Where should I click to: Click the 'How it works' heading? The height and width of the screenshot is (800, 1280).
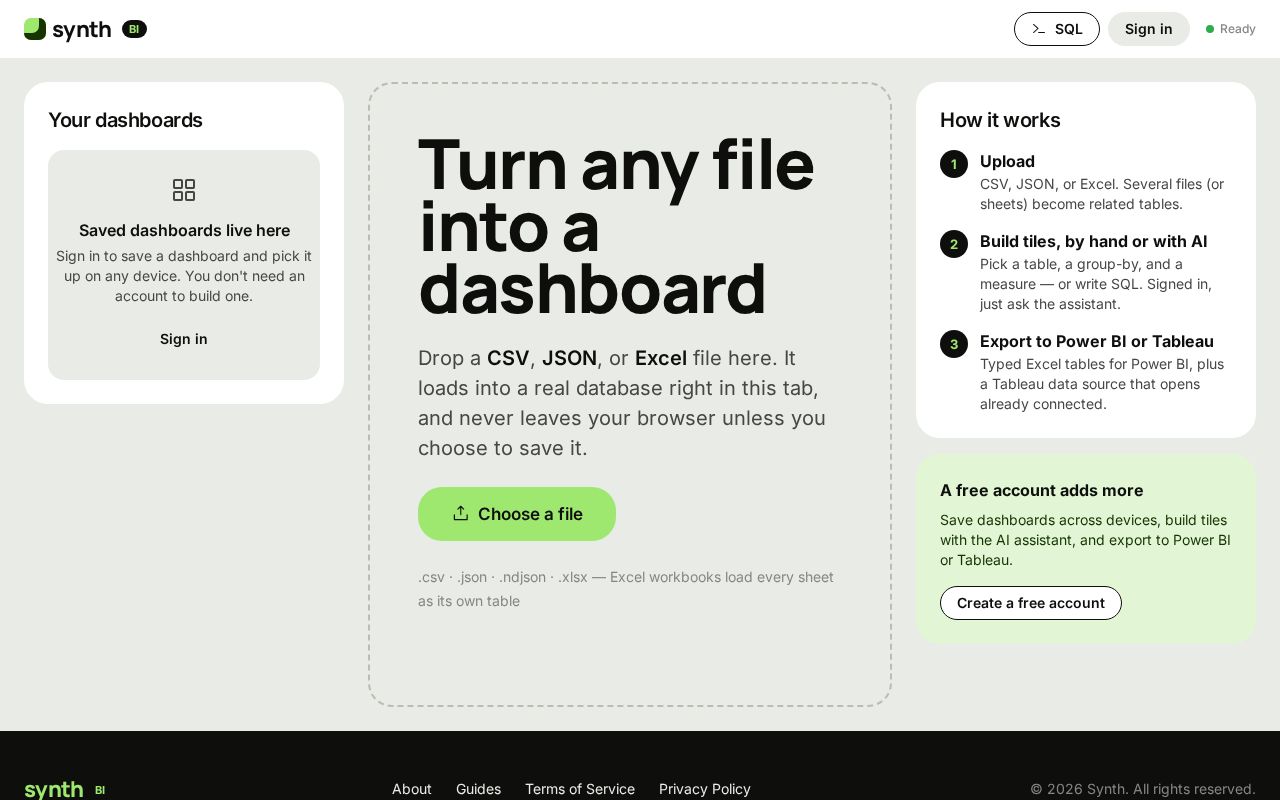1000,120
